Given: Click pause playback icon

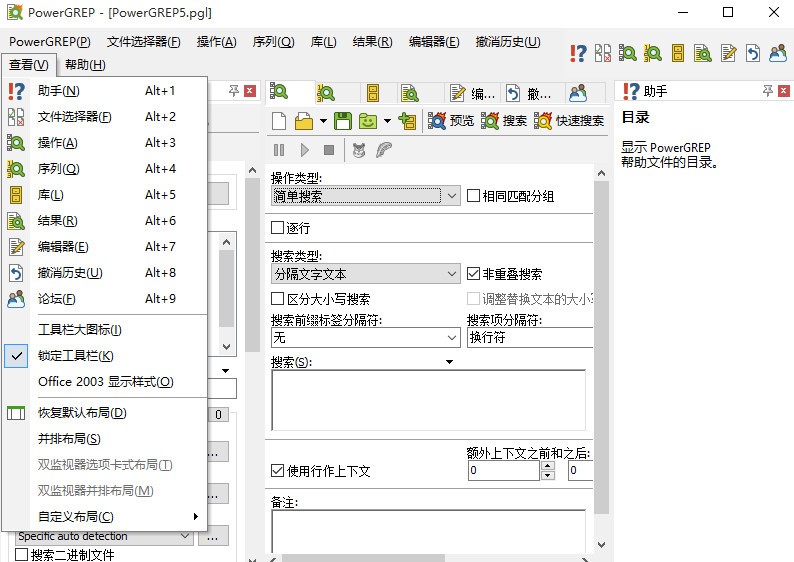Looking at the screenshot, I should click(279, 150).
